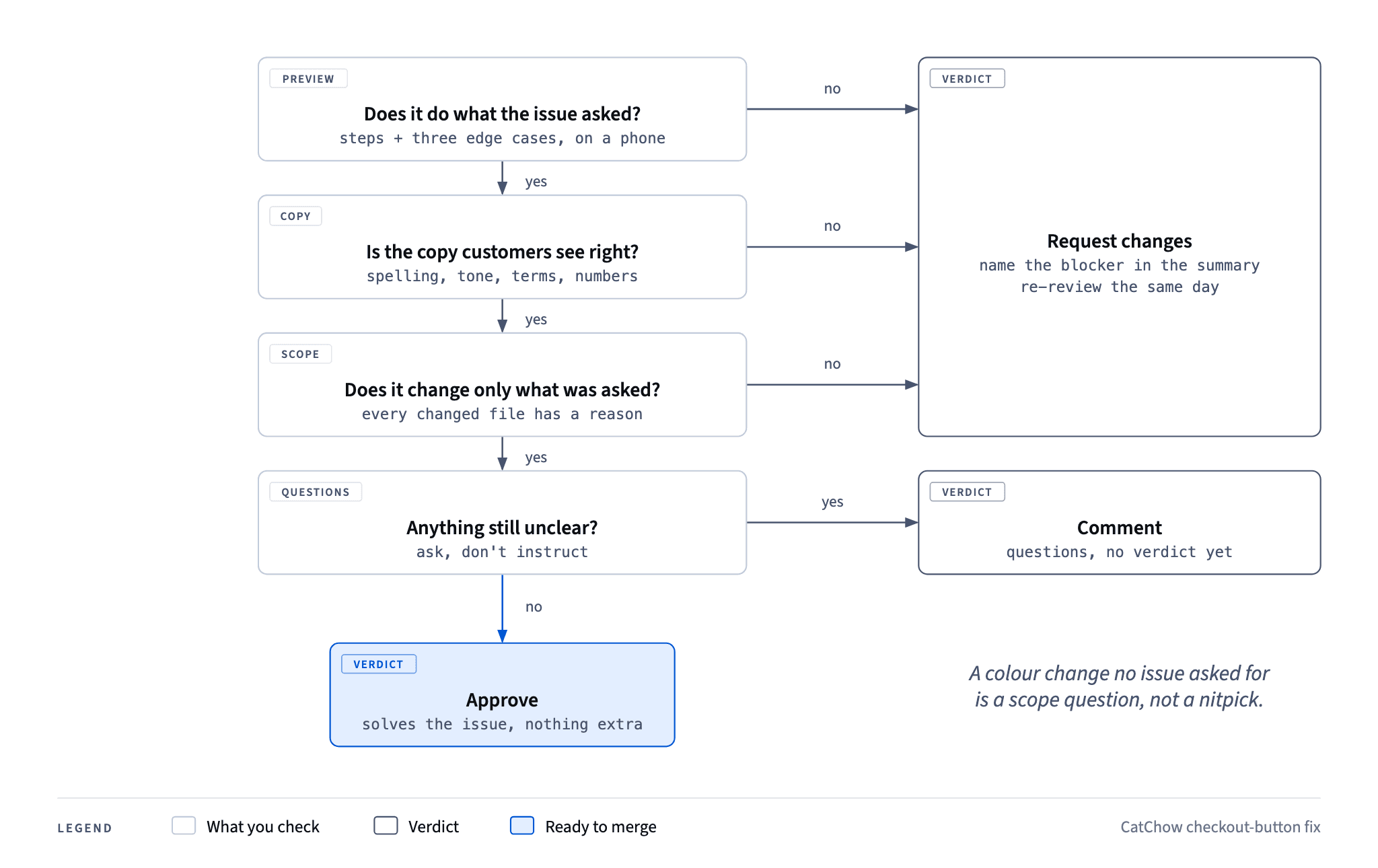Click the PREVIEW tag label
Screen dimensions: 1378x868
click(308, 79)
